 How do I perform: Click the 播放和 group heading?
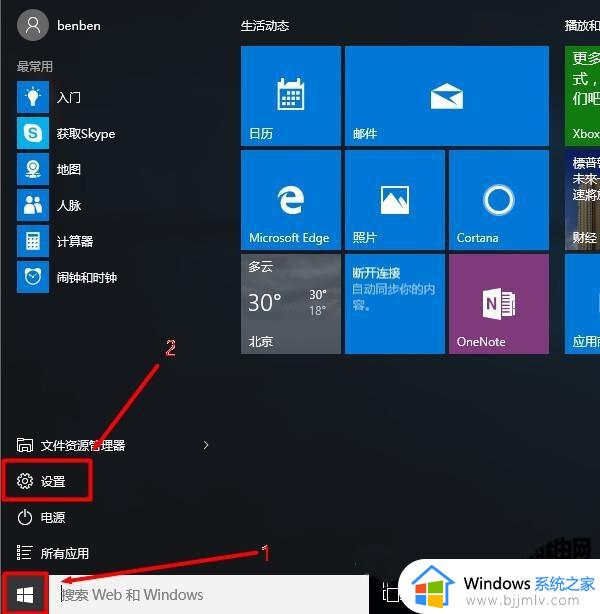click(582, 26)
